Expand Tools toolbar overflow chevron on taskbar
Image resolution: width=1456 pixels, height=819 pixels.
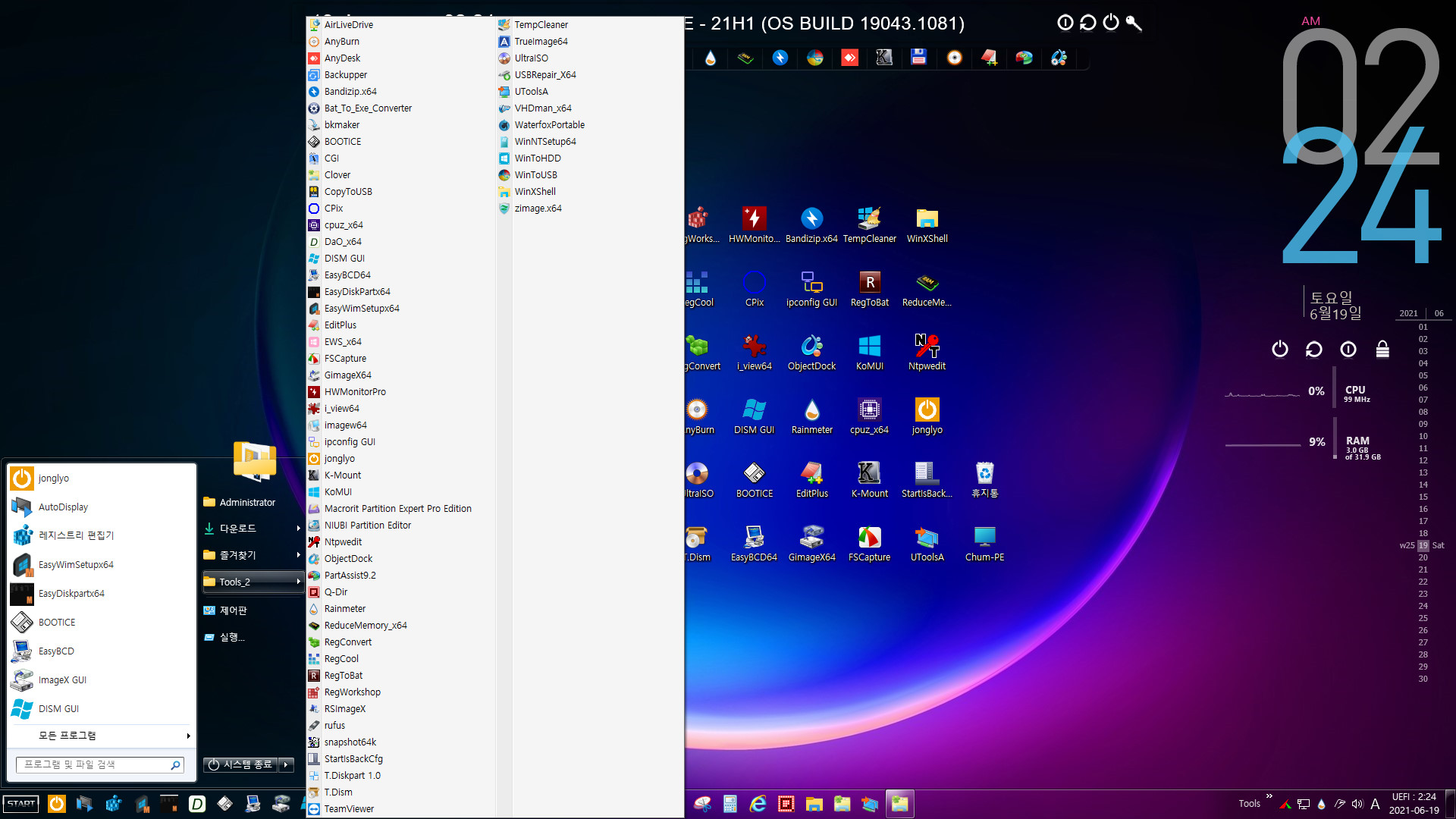[x=1269, y=795]
